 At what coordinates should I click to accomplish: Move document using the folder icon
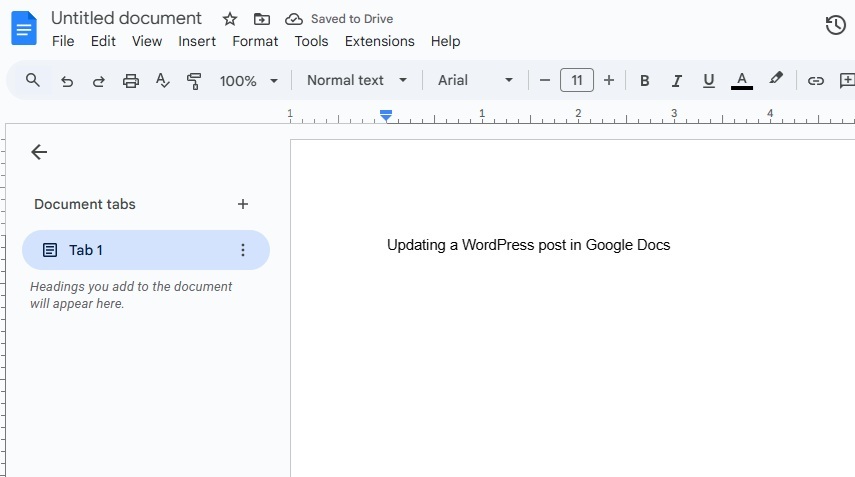(262, 19)
